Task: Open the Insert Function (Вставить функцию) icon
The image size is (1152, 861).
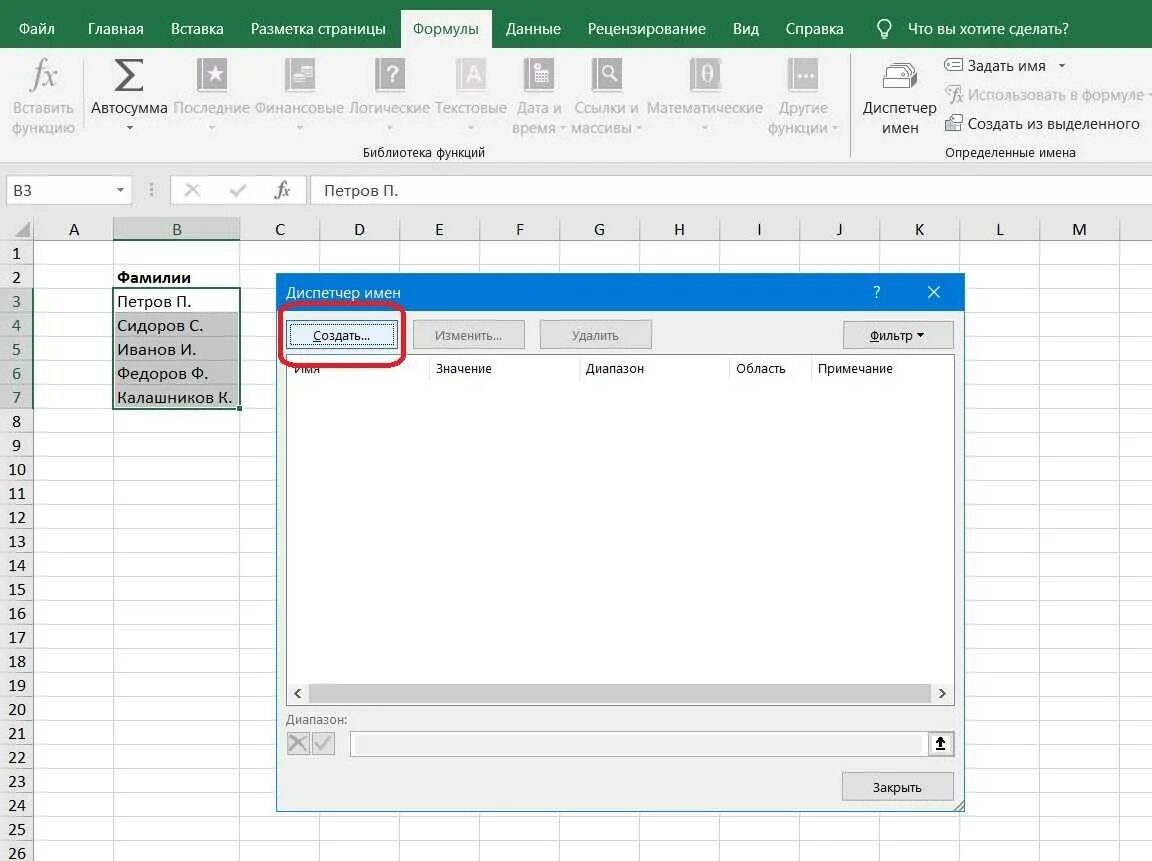Action: (43, 76)
